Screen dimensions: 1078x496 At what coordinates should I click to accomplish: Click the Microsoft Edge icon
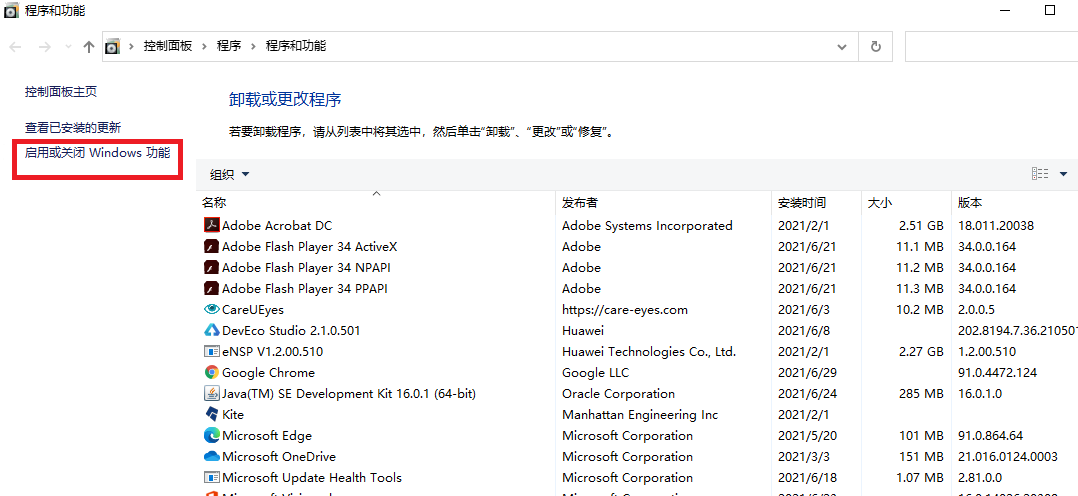(x=211, y=436)
